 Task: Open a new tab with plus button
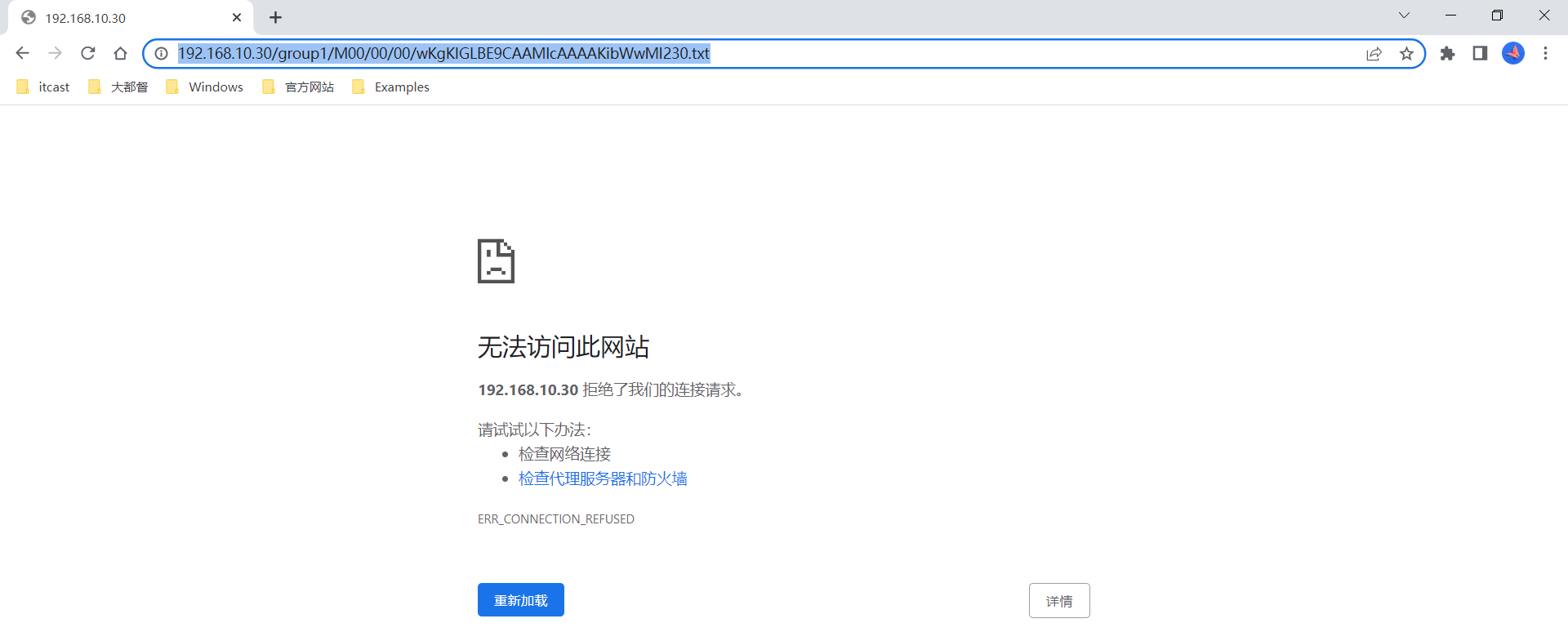coord(275,17)
